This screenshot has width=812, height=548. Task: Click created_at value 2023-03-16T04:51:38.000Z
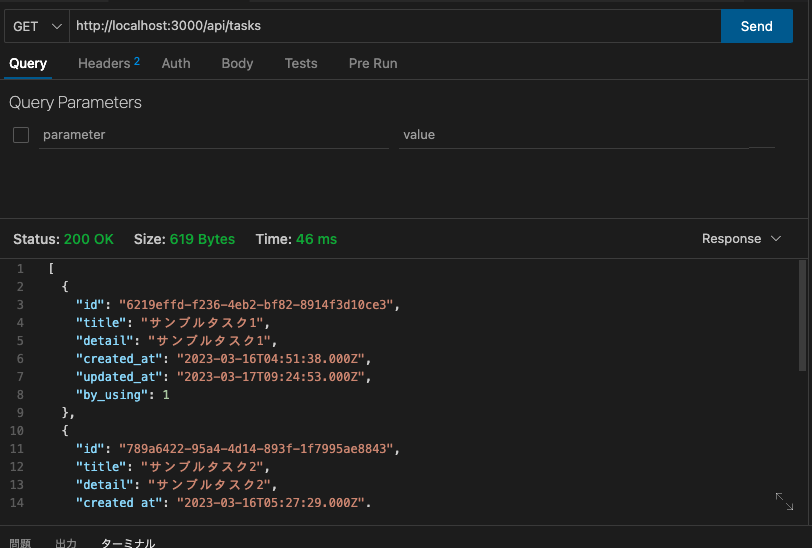(271, 359)
